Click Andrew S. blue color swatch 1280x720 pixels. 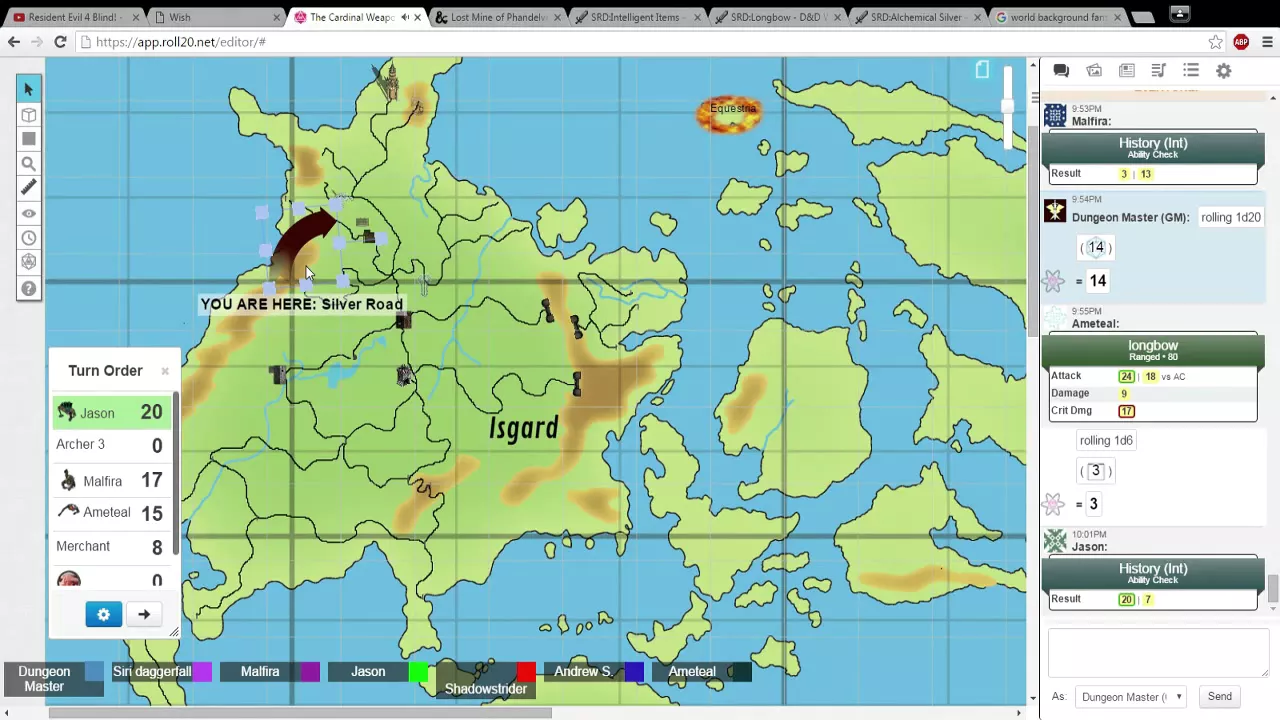634,672
